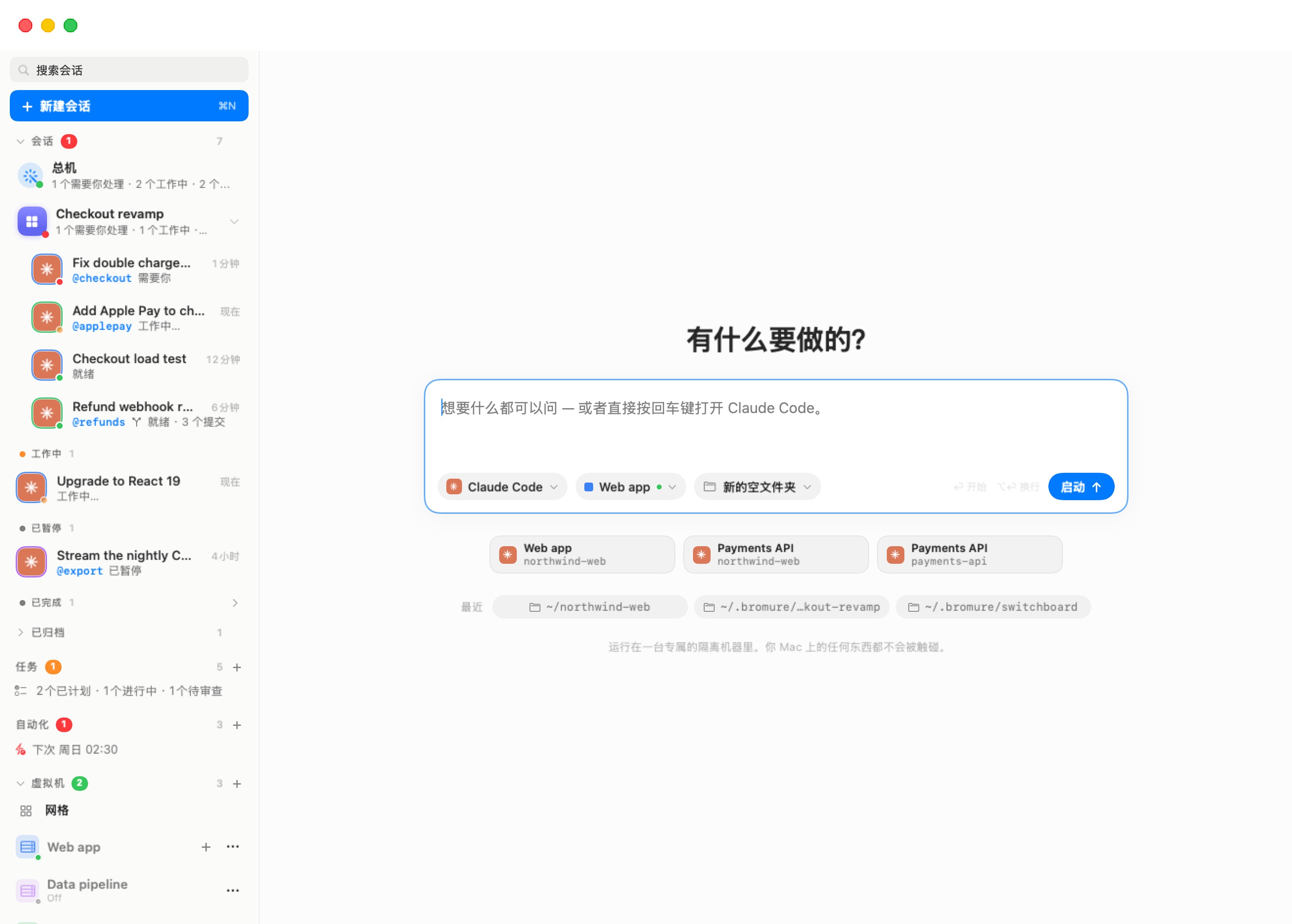Expand the 已完成 section
1292x924 pixels.
[x=235, y=602]
